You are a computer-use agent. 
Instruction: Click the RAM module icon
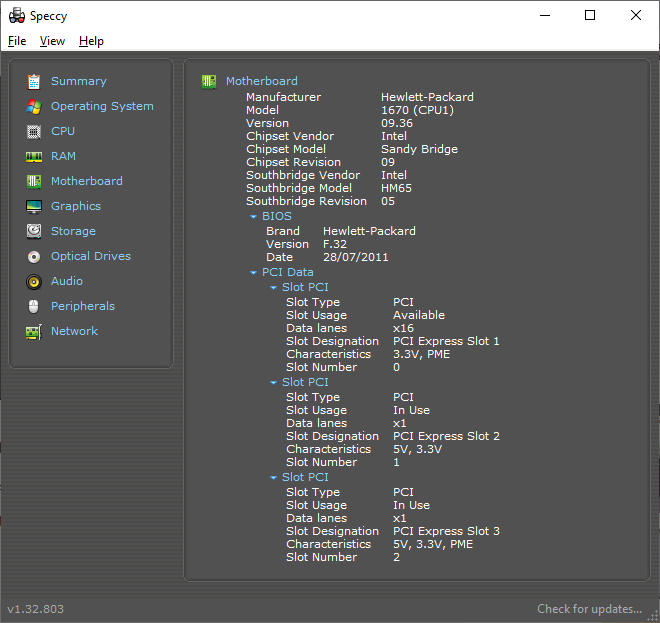coord(34,156)
